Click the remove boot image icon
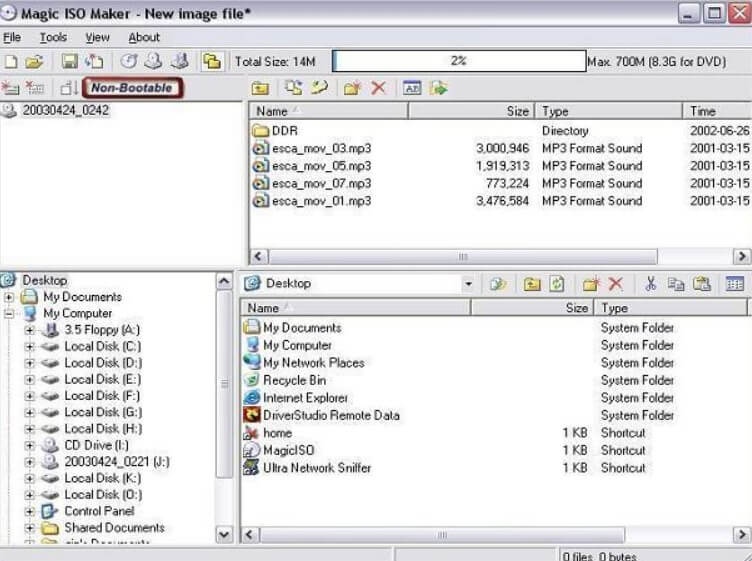752x561 pixels. [x=35, y=88]
